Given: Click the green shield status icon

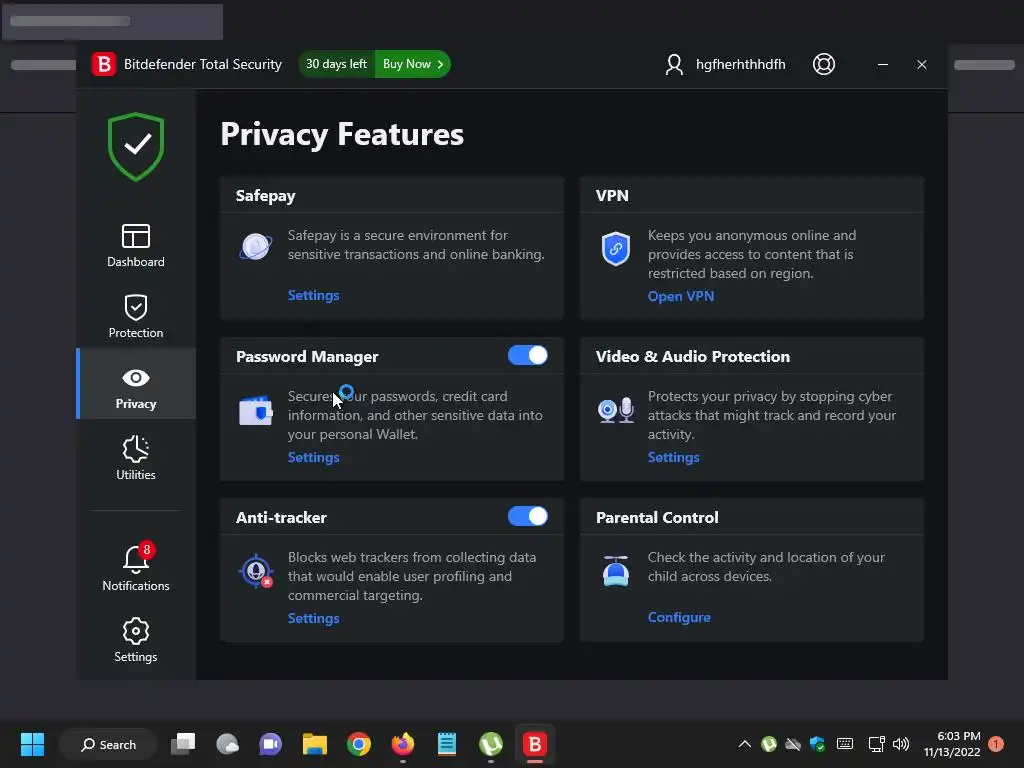Looking at the screenshot, I should click(x=136, y=146).
